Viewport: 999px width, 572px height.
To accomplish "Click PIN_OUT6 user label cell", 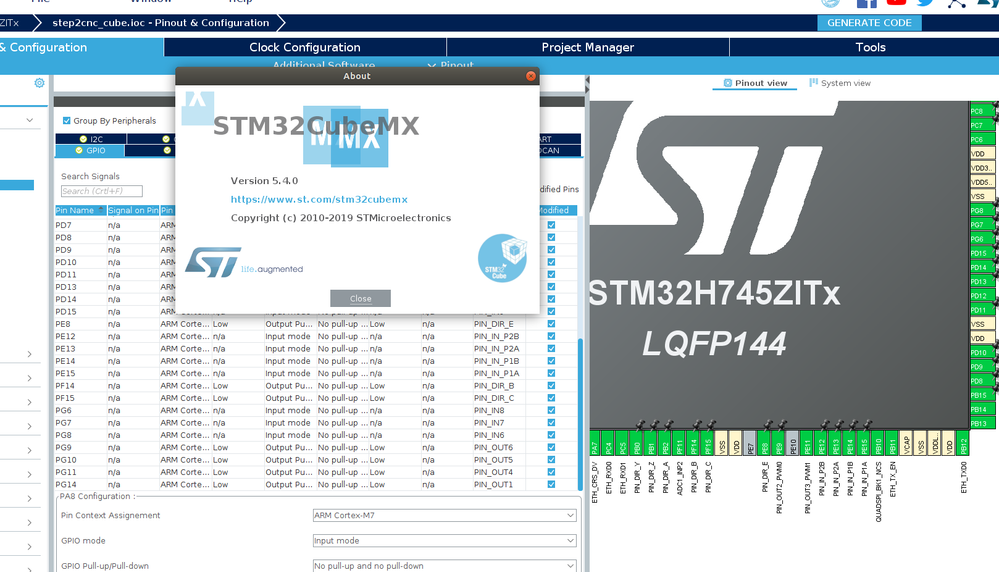I will coord(499,447).
